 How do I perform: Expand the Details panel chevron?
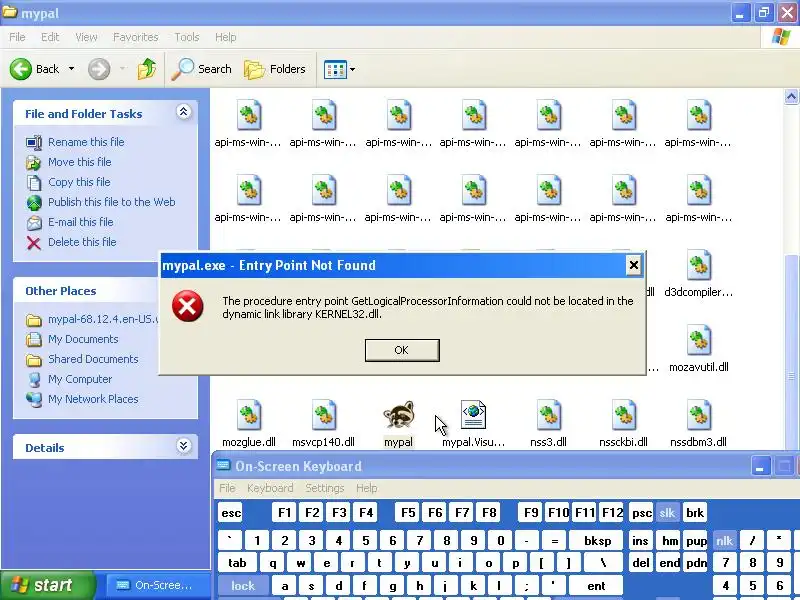[x=184, y=446]
